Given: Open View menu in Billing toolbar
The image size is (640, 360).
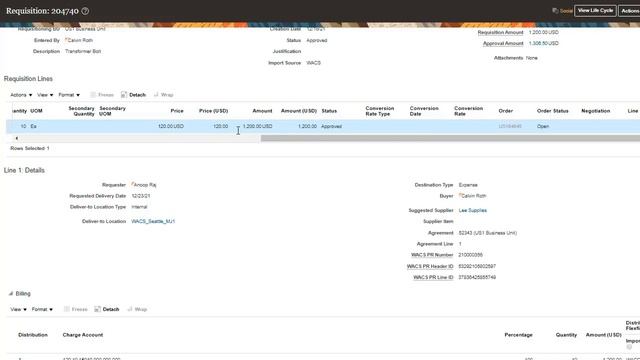Looking at the screenshot, I should coord(18,309).
